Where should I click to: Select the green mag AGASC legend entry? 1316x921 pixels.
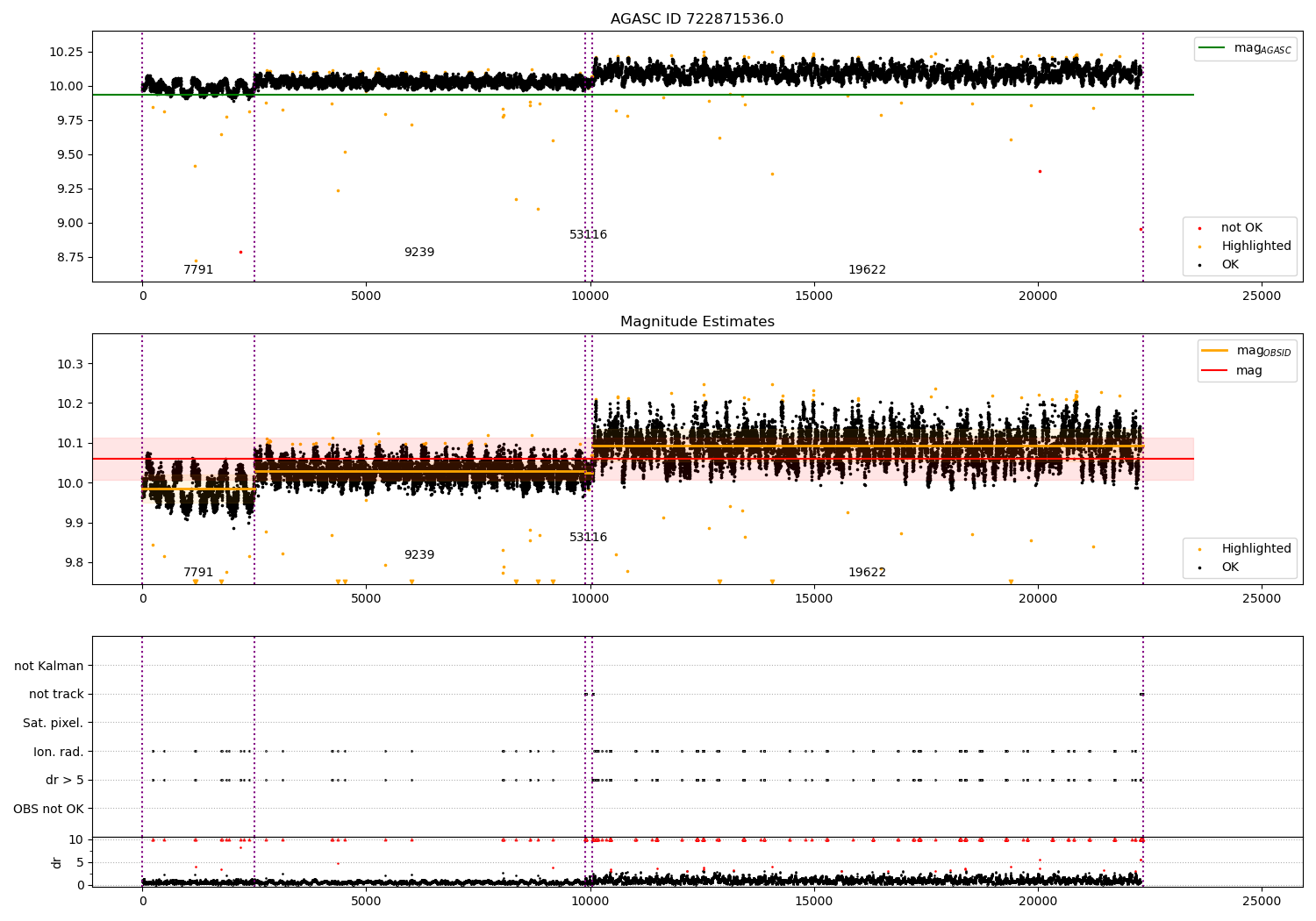(x=1245, y=48)
